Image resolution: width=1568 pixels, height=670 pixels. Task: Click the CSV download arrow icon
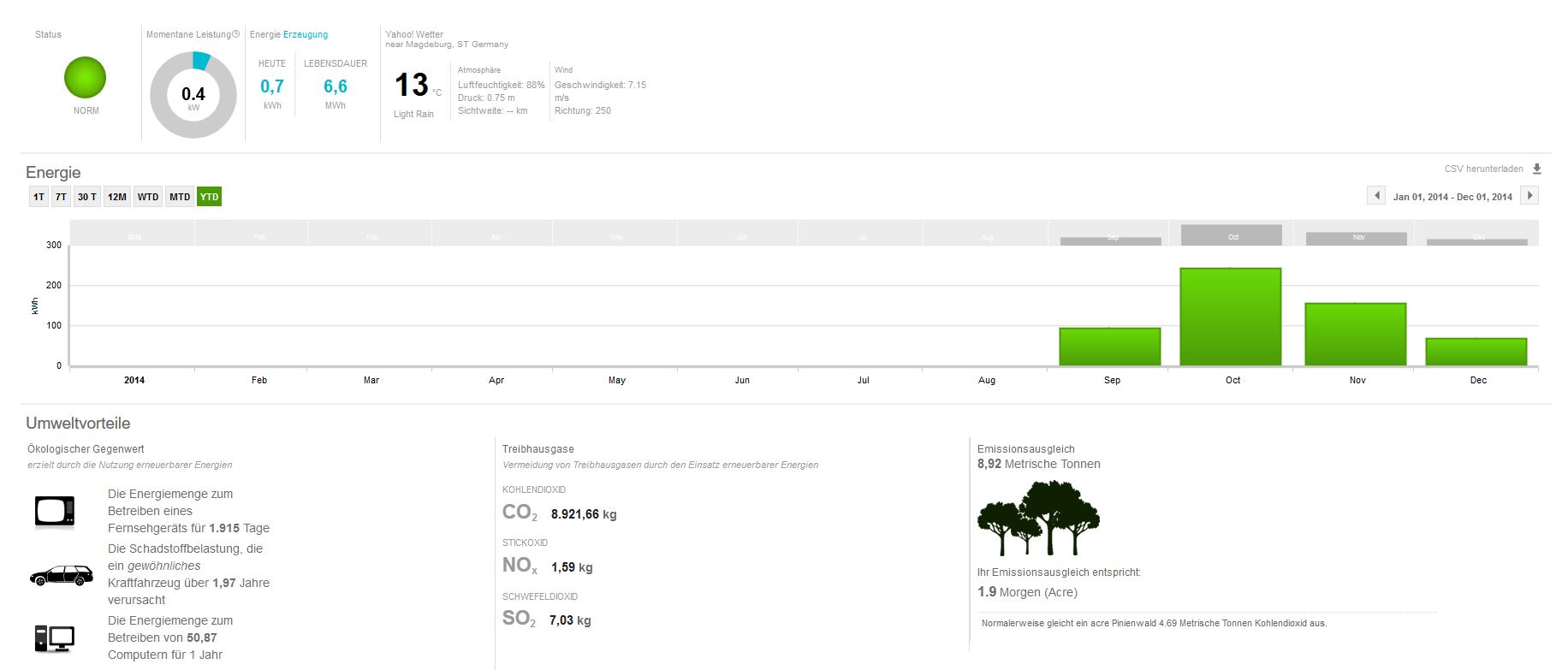click(x=1536, y=169)
